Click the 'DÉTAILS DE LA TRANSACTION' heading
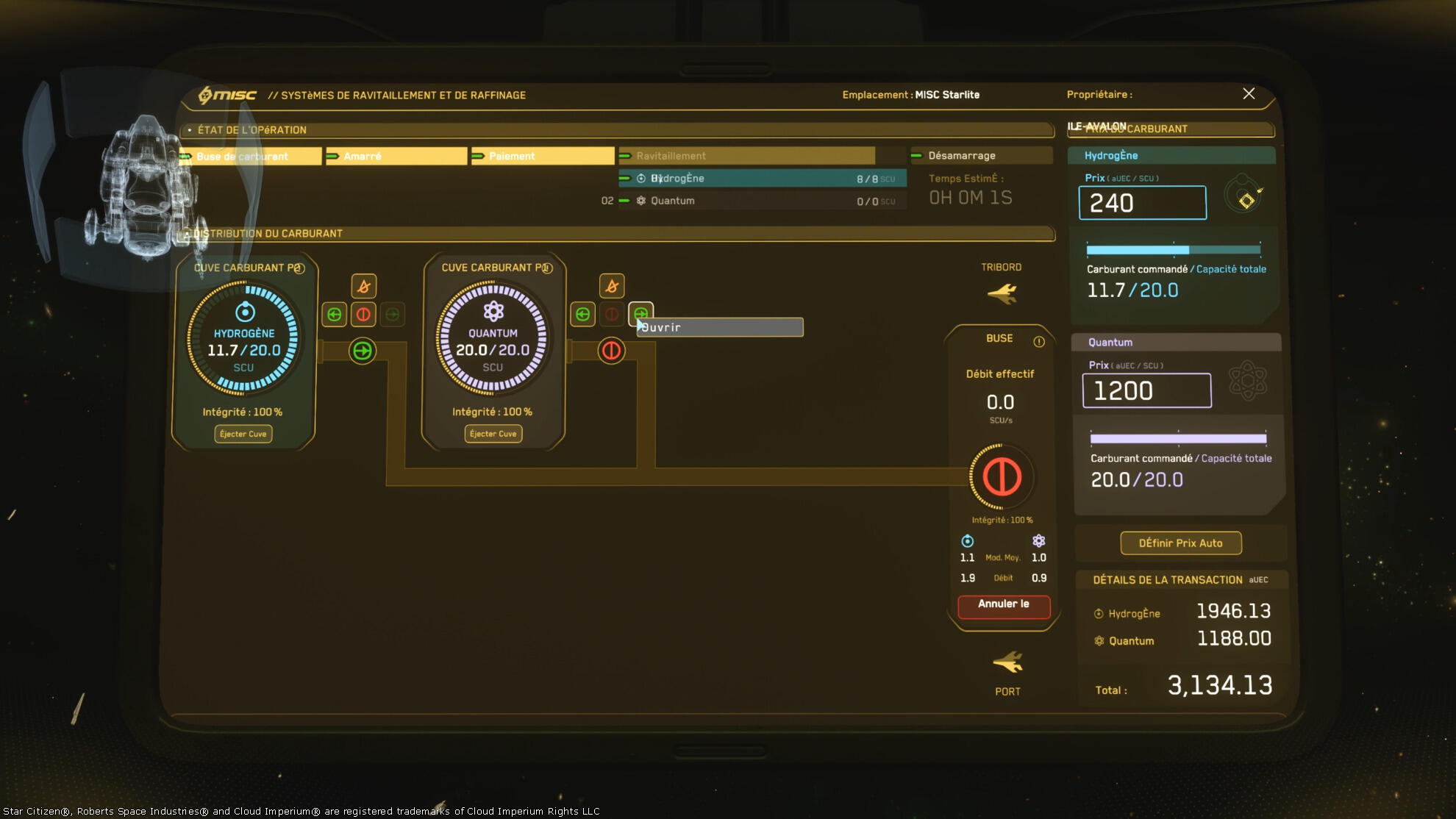Viewport: 1456px width, 819px height. (1168, 580)
